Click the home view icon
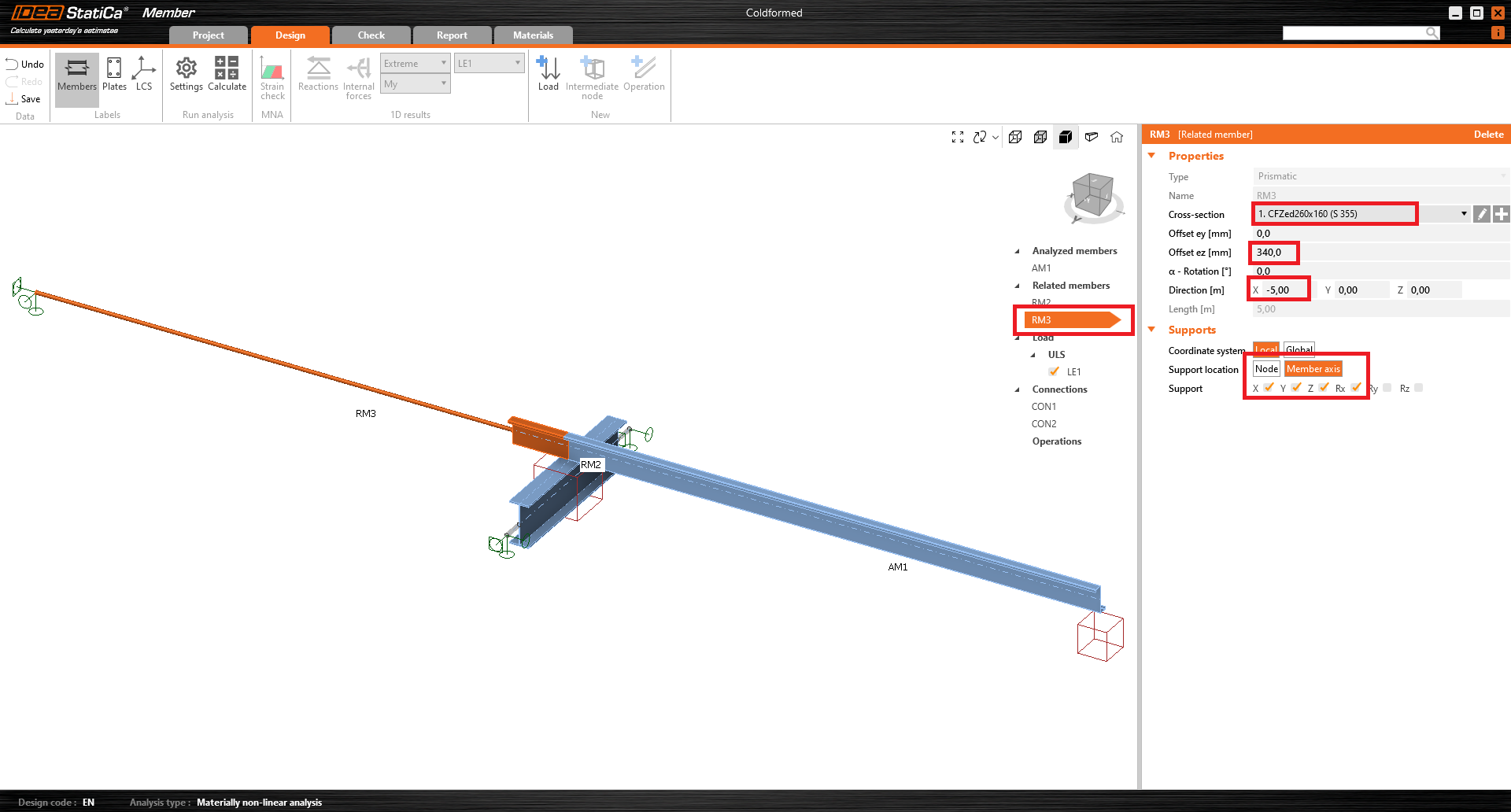 pos(1117,137)
